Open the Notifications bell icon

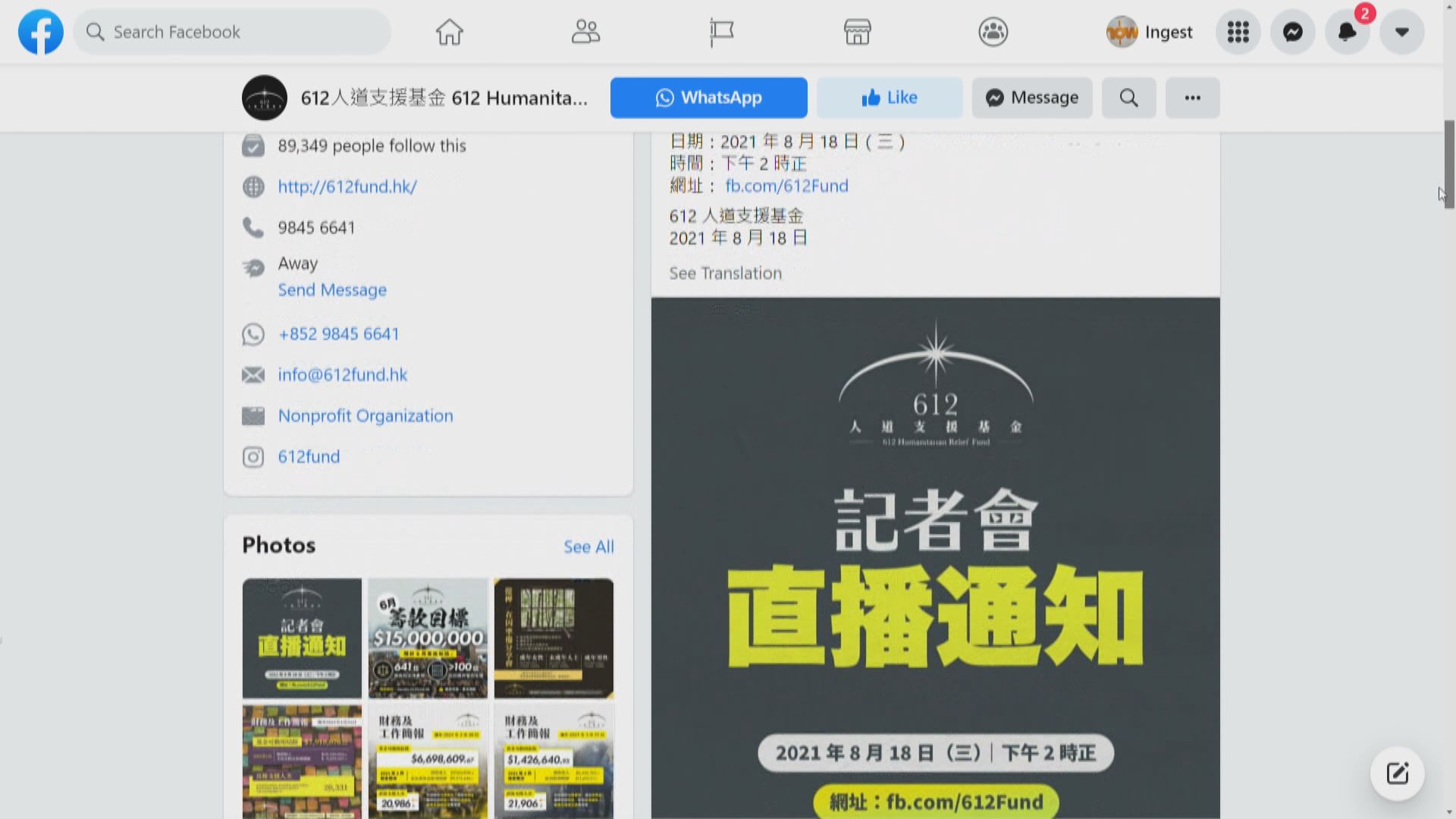pyautogui.click(x=1347, y=32)
